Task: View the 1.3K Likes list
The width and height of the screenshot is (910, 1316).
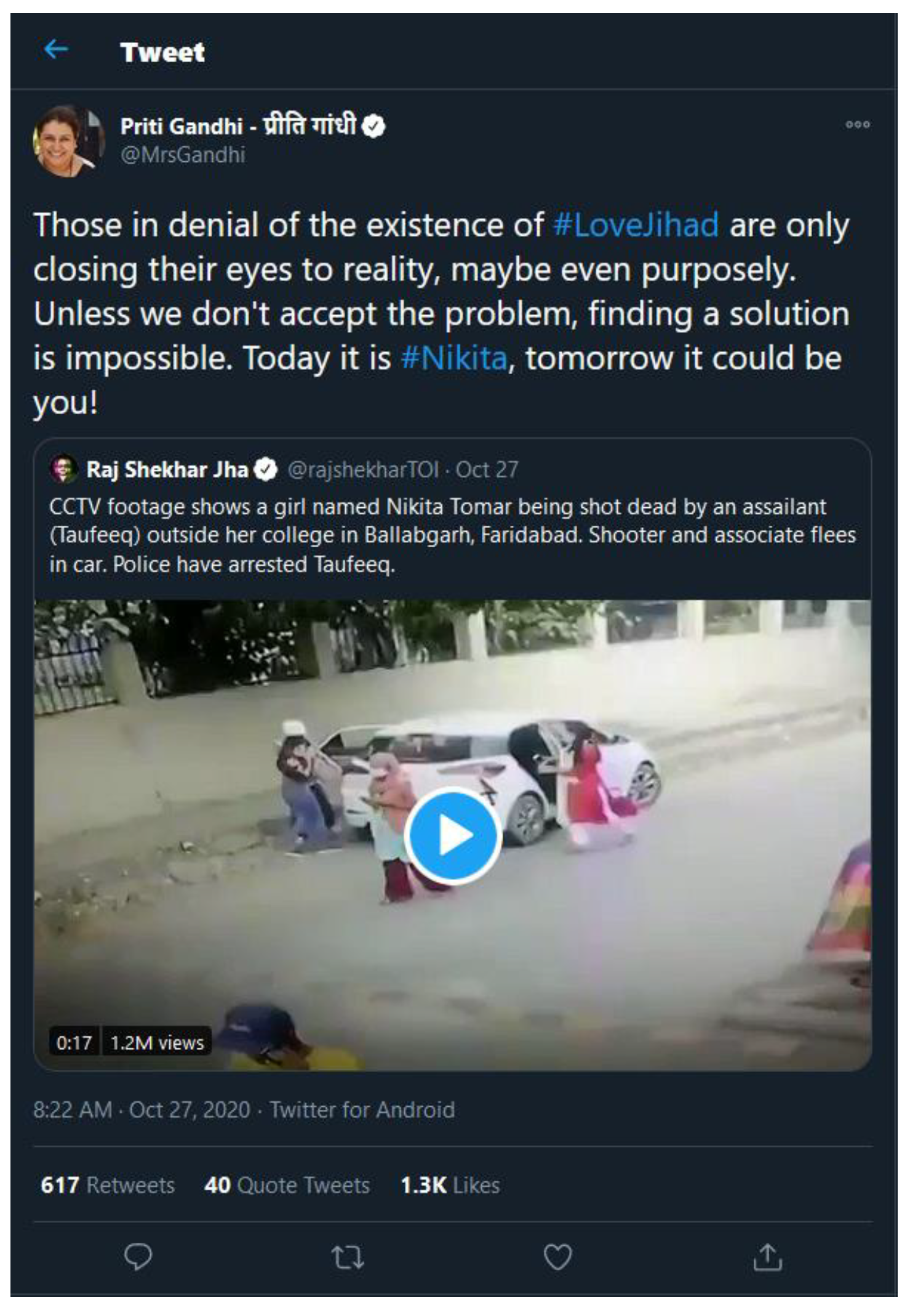Action: coord(450,1185)
